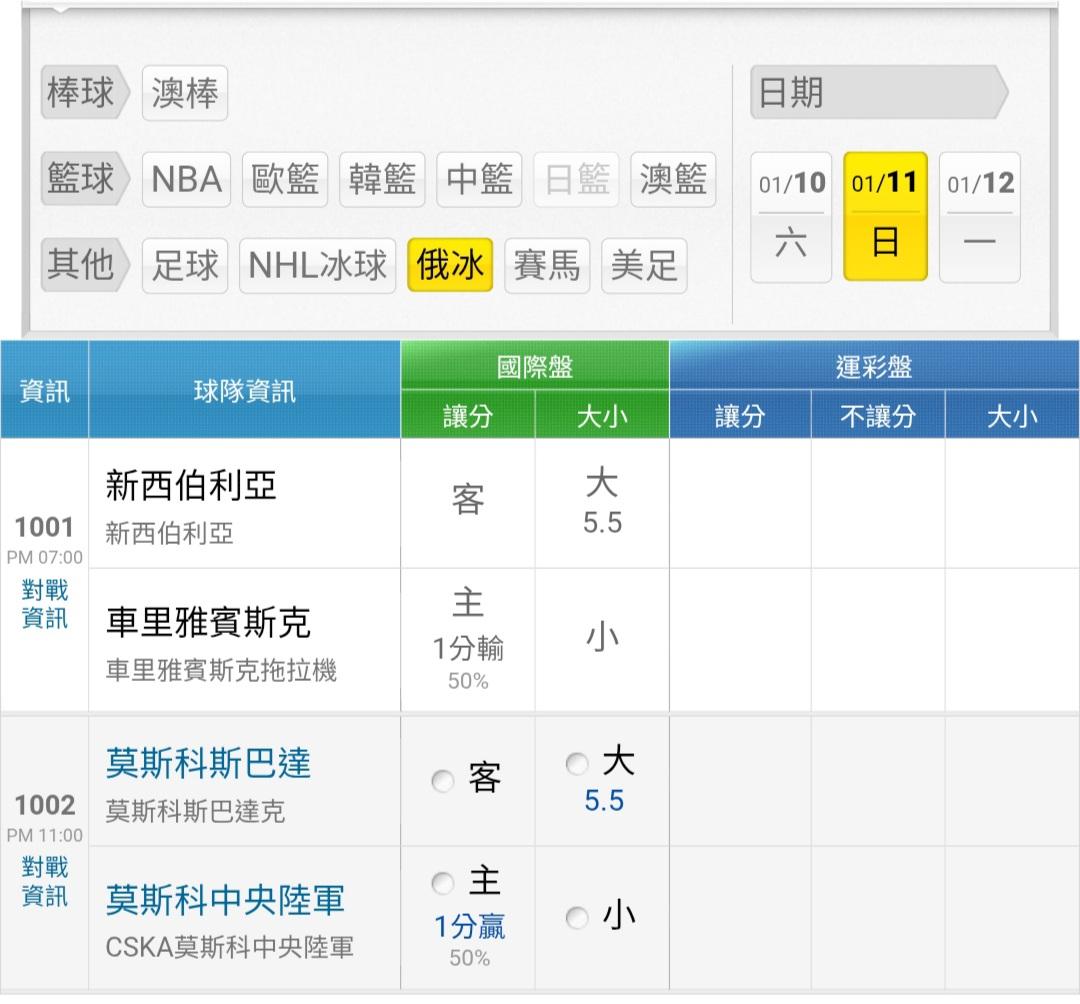Open 對戰資訊 for game 1002

tap(44, 881)
